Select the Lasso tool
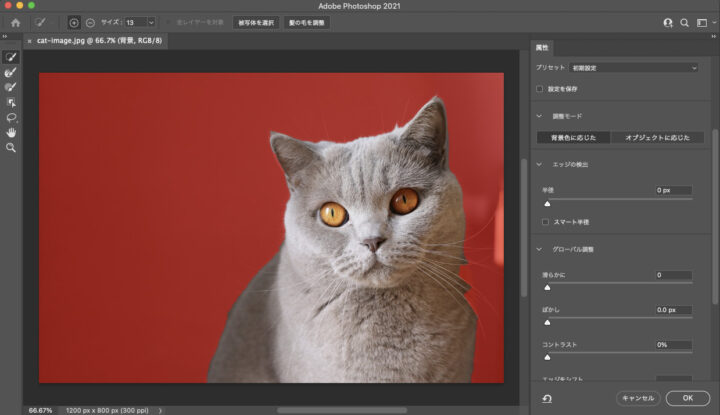The image size is (720, 415). click(x=11, y=118)
